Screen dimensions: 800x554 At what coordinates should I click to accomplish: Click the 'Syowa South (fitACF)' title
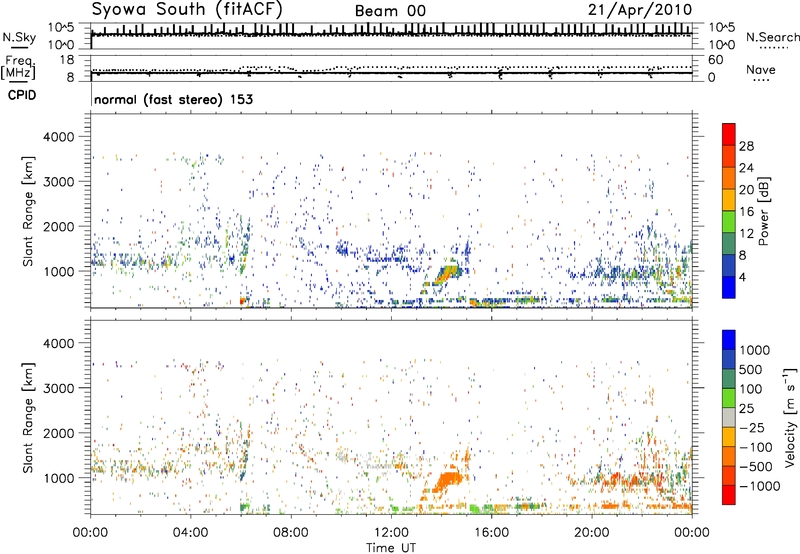coord(187,10)
